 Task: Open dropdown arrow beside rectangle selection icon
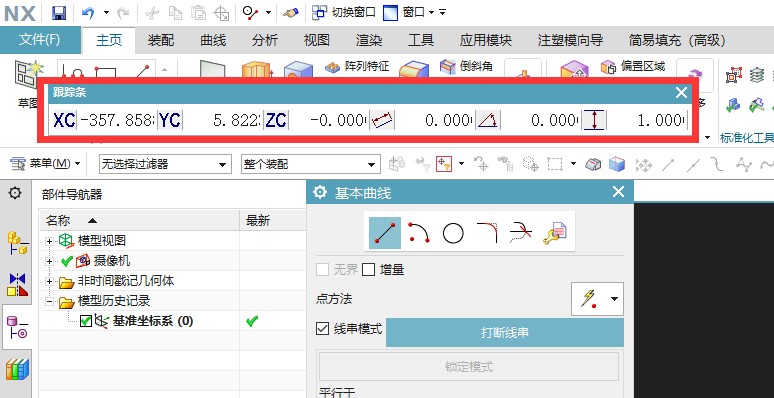(573, 163)
